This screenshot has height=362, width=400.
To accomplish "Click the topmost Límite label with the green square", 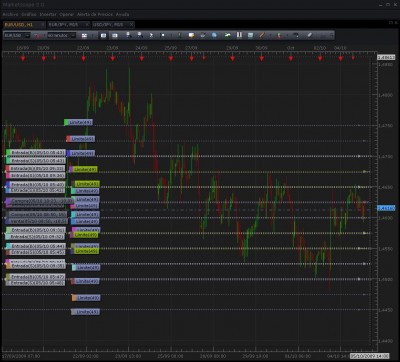I will [78, 122].
